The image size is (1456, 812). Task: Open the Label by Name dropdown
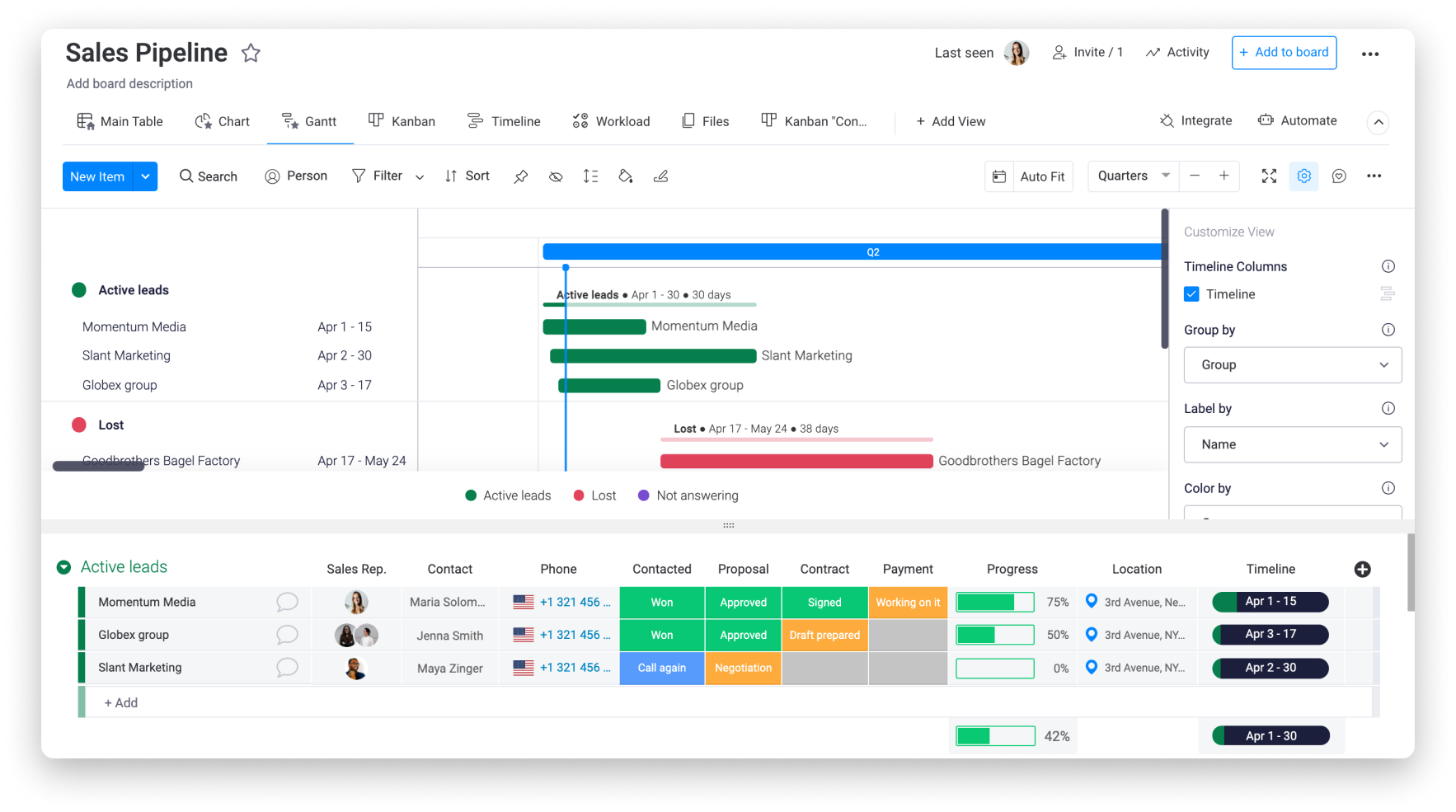tap(1292, 444)
